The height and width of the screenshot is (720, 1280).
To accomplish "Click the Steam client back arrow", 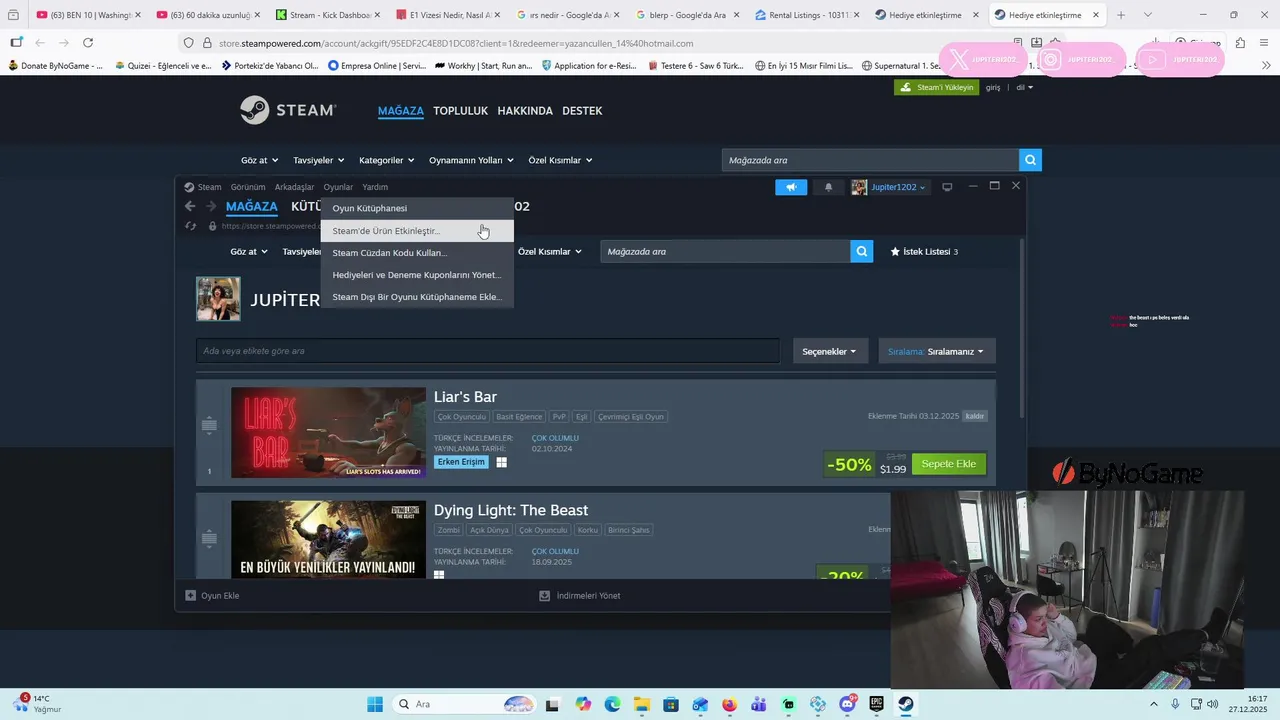I will coord(190,206).
